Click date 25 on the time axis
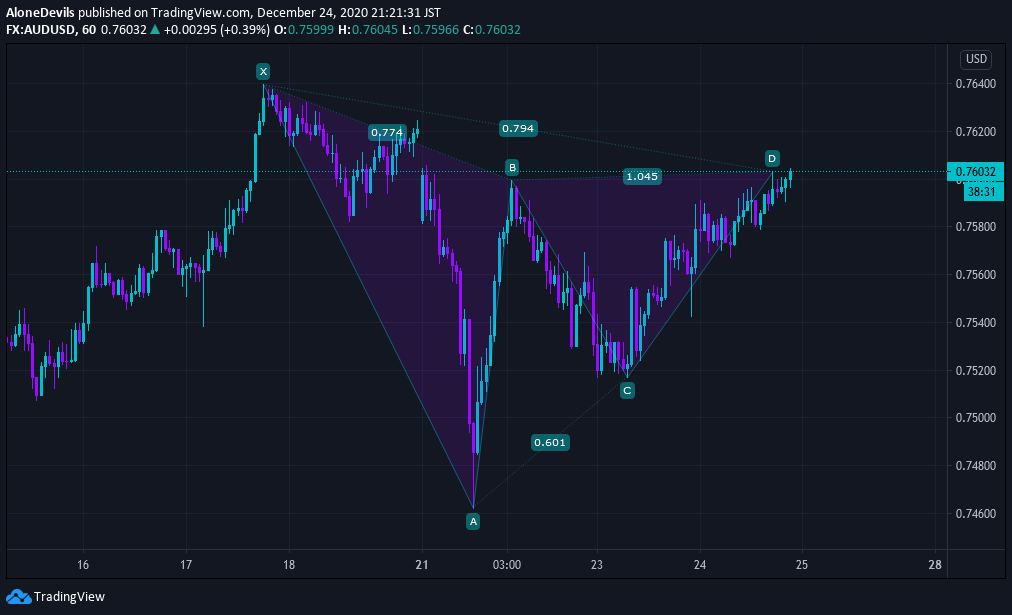Screen dimensions: 1012x615 coord(802,565)
